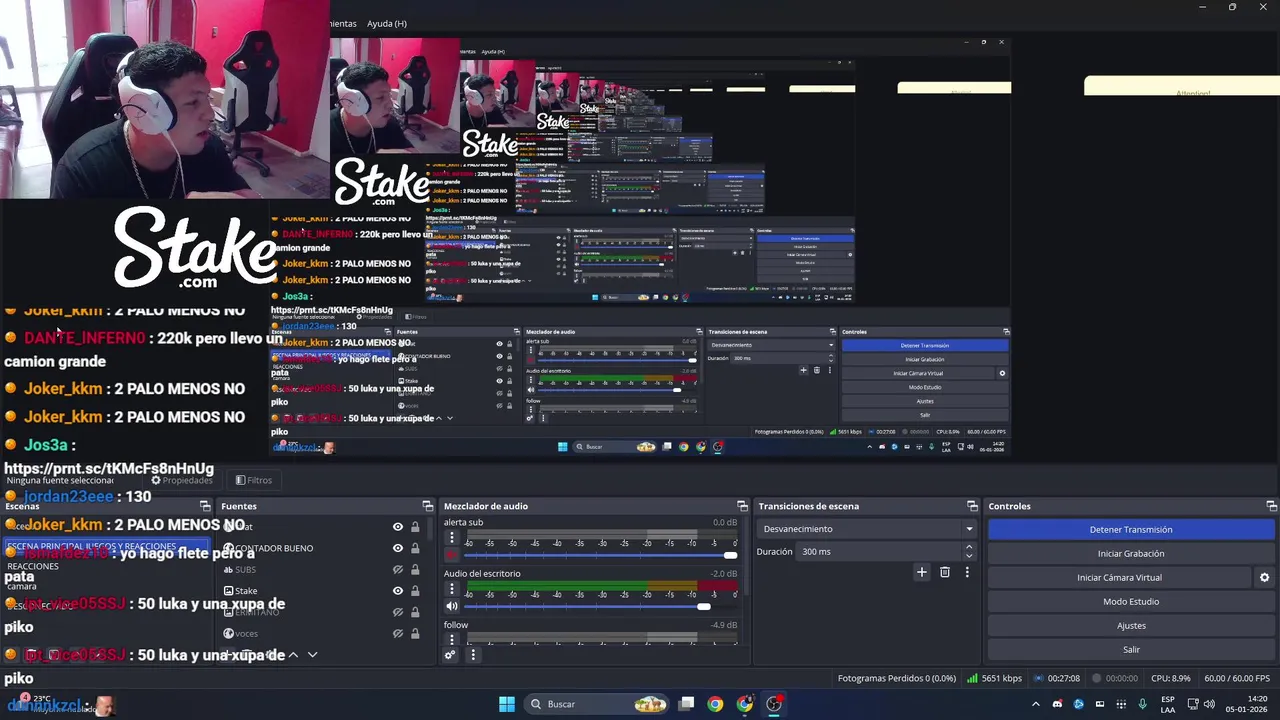Toggle visibility of CONTADOR BUENO source

click(x=398, y=548)
